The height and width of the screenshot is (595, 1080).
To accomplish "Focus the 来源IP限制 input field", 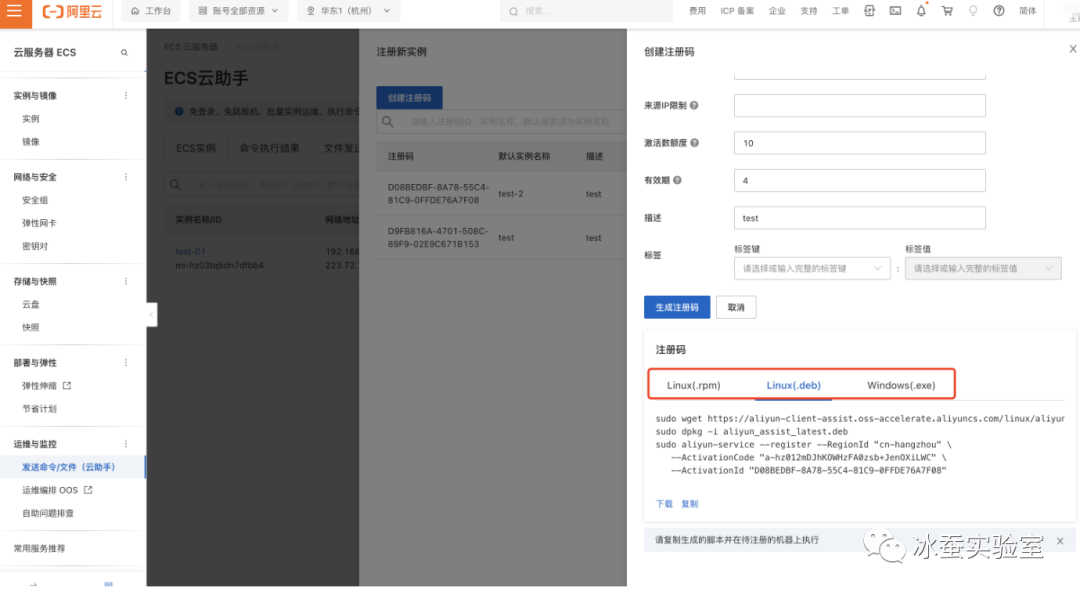I will click(860, 105).
